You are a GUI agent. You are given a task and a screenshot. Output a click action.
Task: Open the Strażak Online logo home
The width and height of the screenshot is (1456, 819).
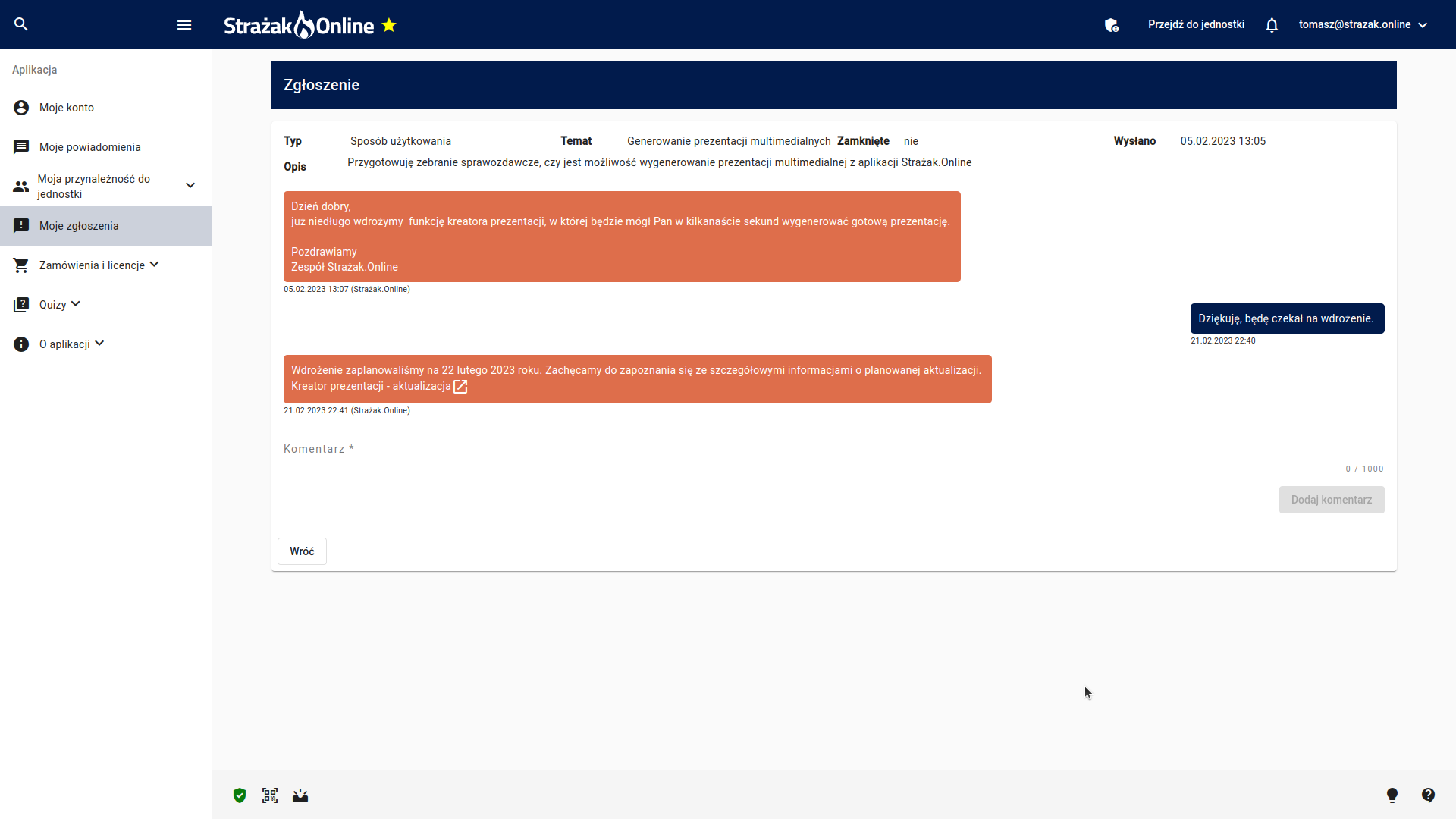coord(299,25)
